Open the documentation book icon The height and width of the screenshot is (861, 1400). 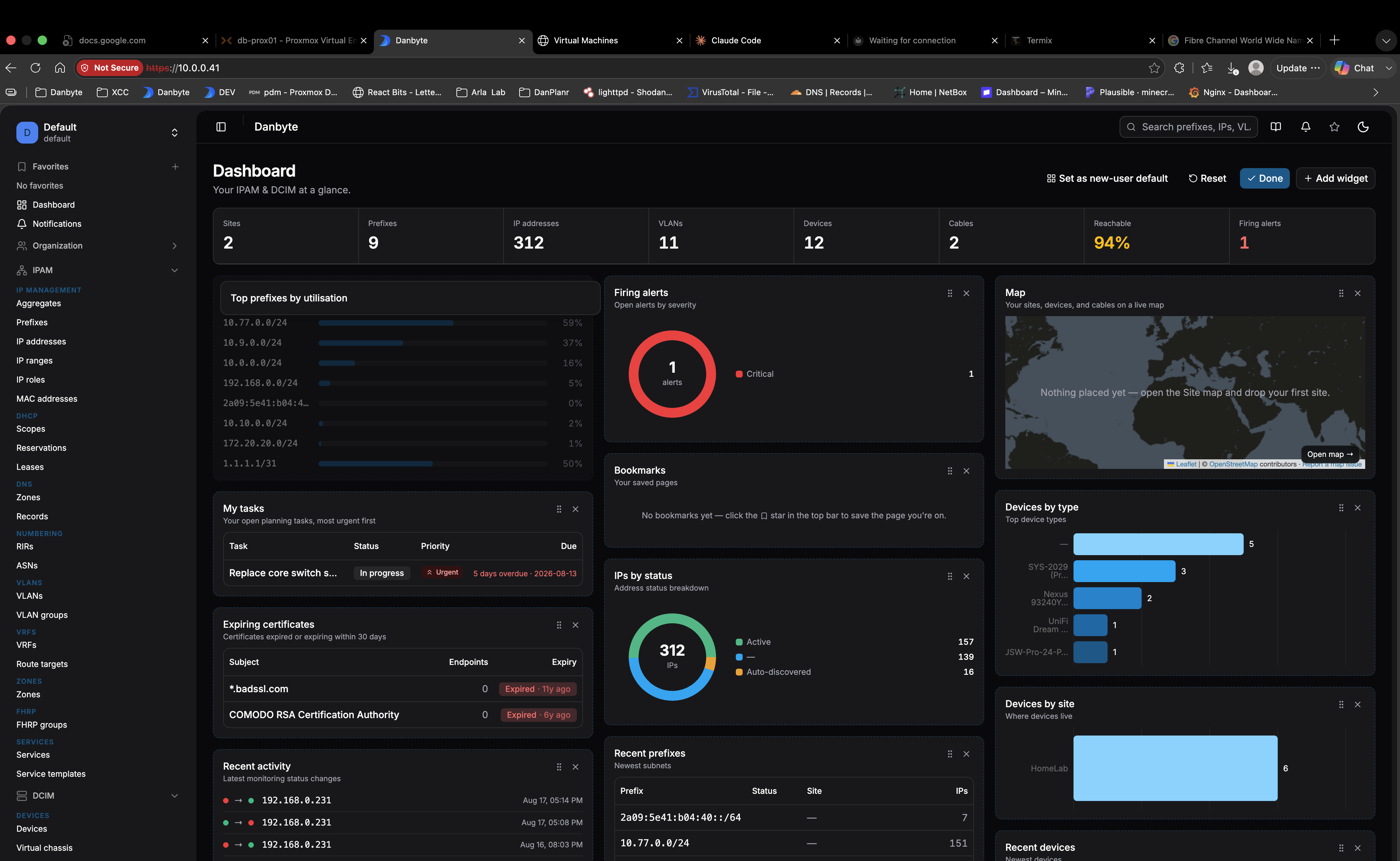pos(1276,127)
